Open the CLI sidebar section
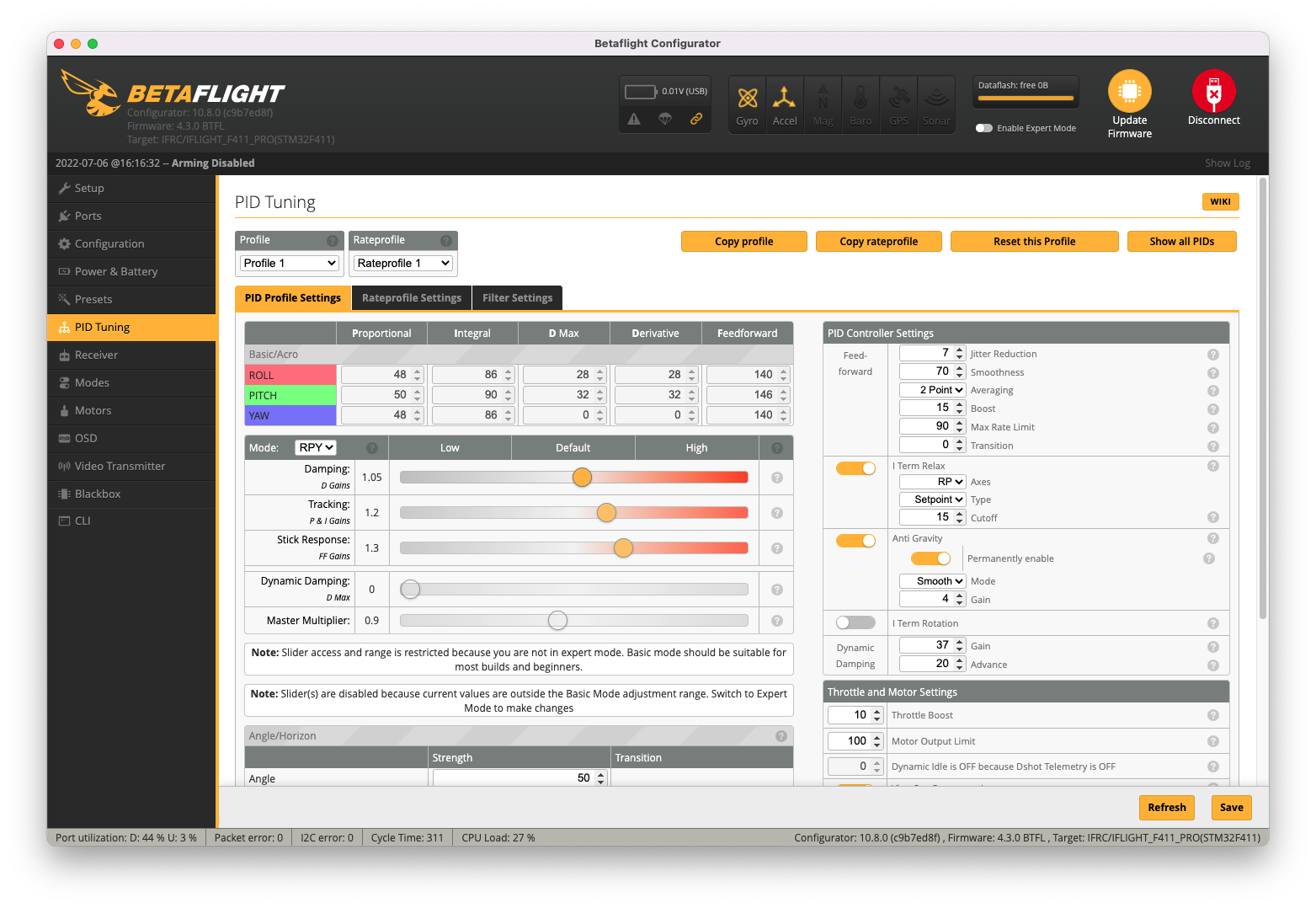The image size is (1316, 908). (x=131, y=521)
